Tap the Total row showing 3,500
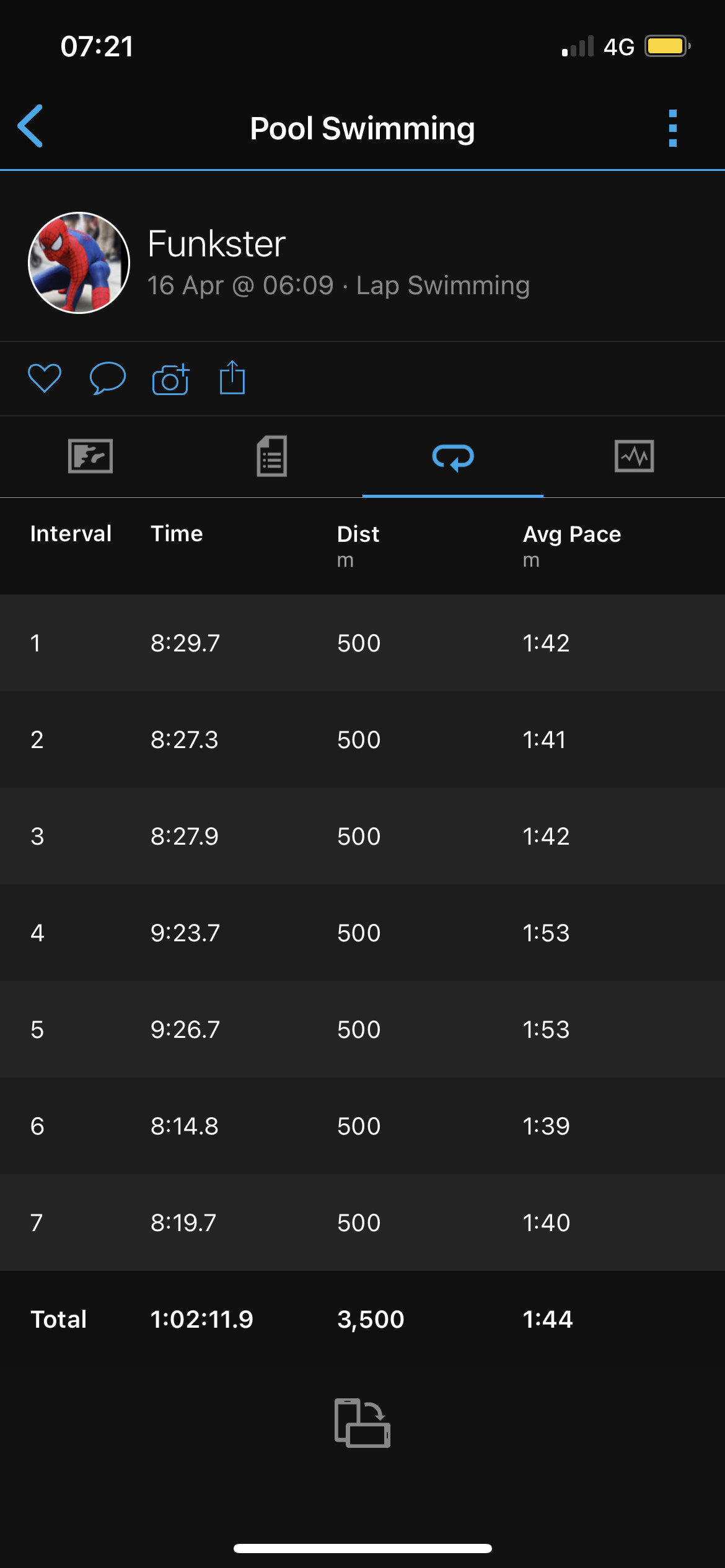This screenshot has width=725, height=1568. pyautogui.click(x=362, y=1319)
